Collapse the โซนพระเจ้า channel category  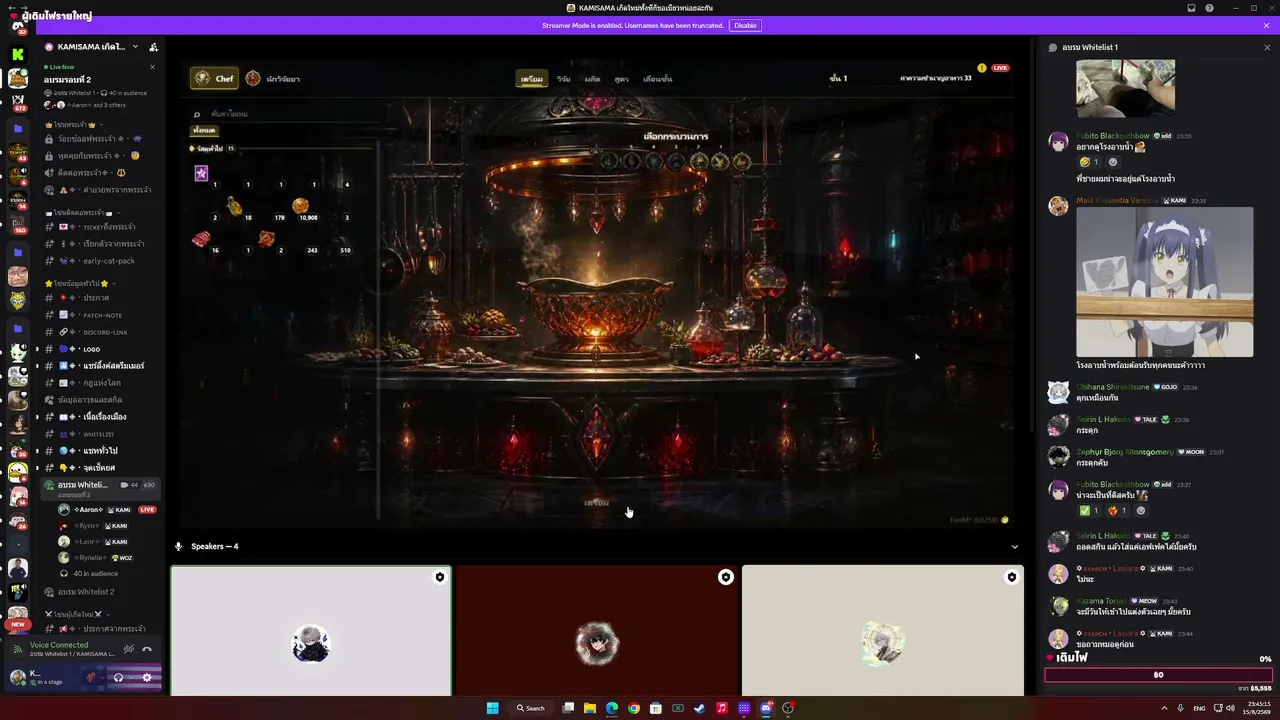click(74, 124)
